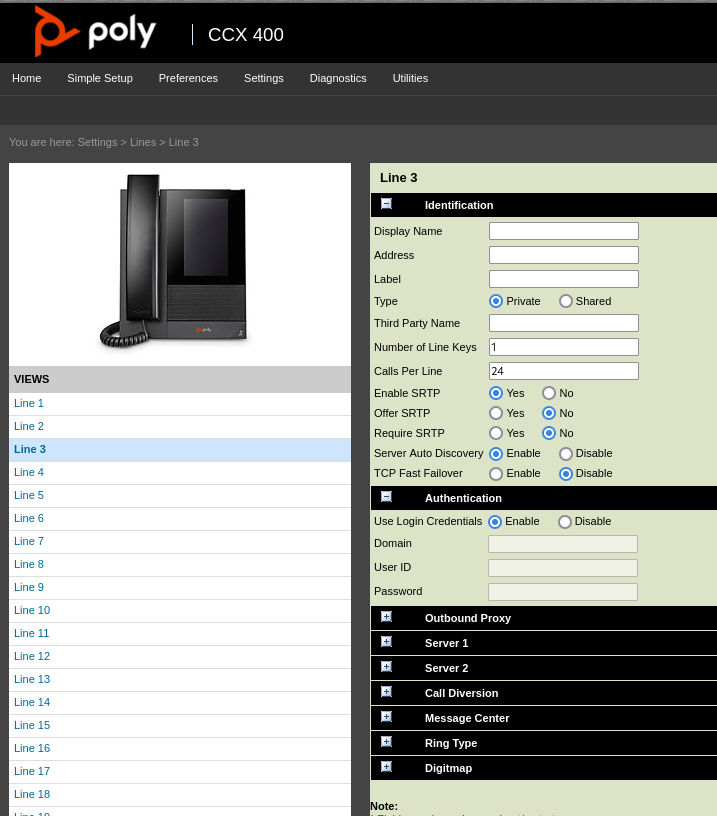Click the Number of Line Keys field
The width and height of the screenshot is (717, 816).
point(564,347)
